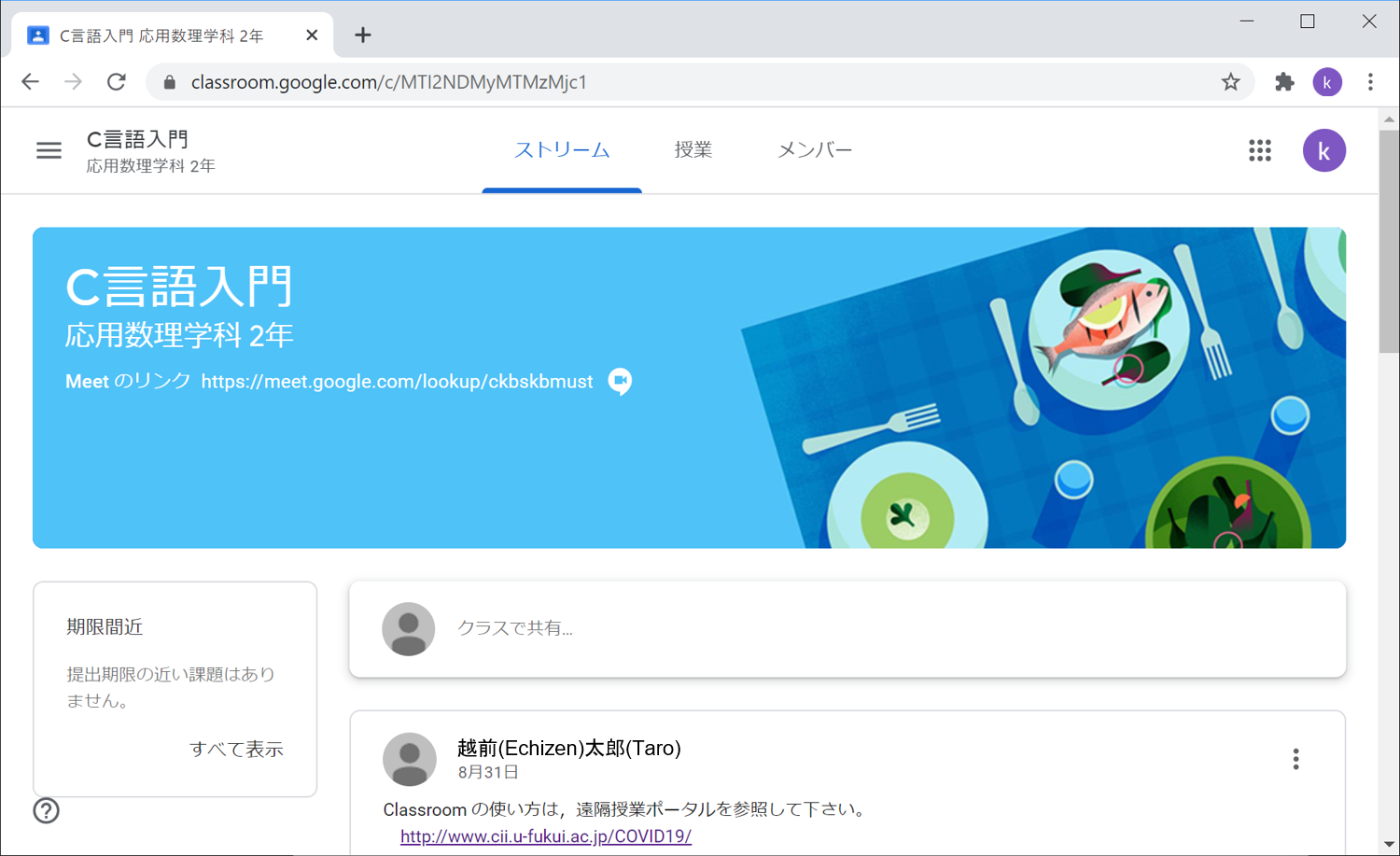Reload the current page
The image size is (1400, 856).
pos(117,82)
